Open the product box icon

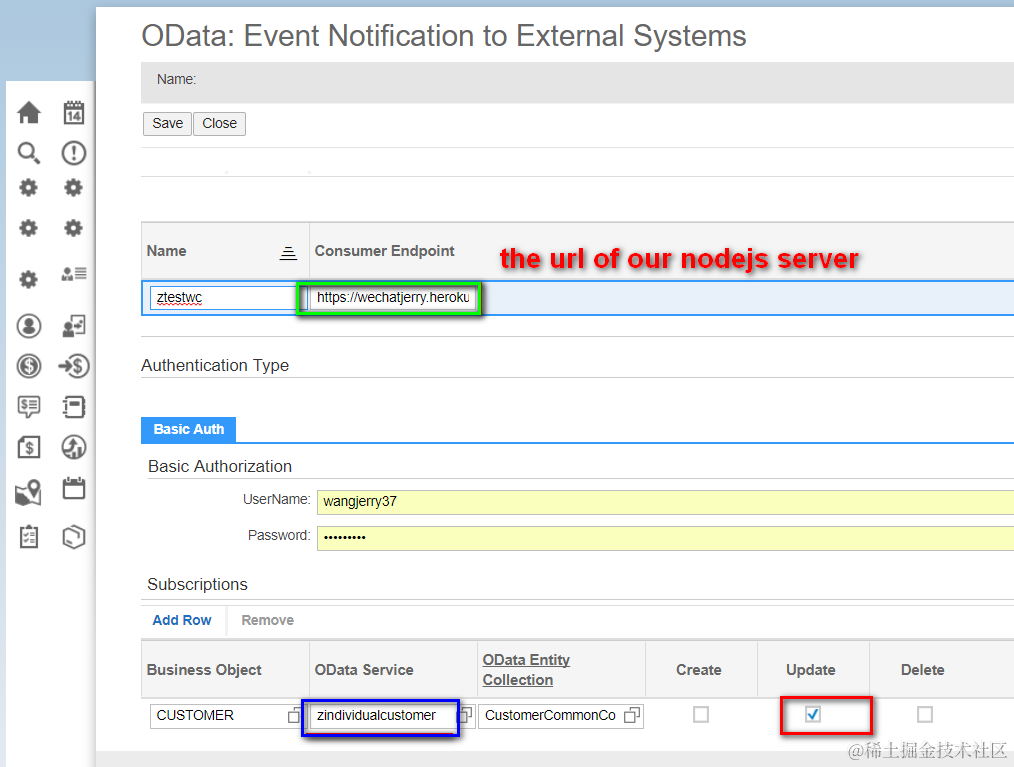[x=74, y=537]
